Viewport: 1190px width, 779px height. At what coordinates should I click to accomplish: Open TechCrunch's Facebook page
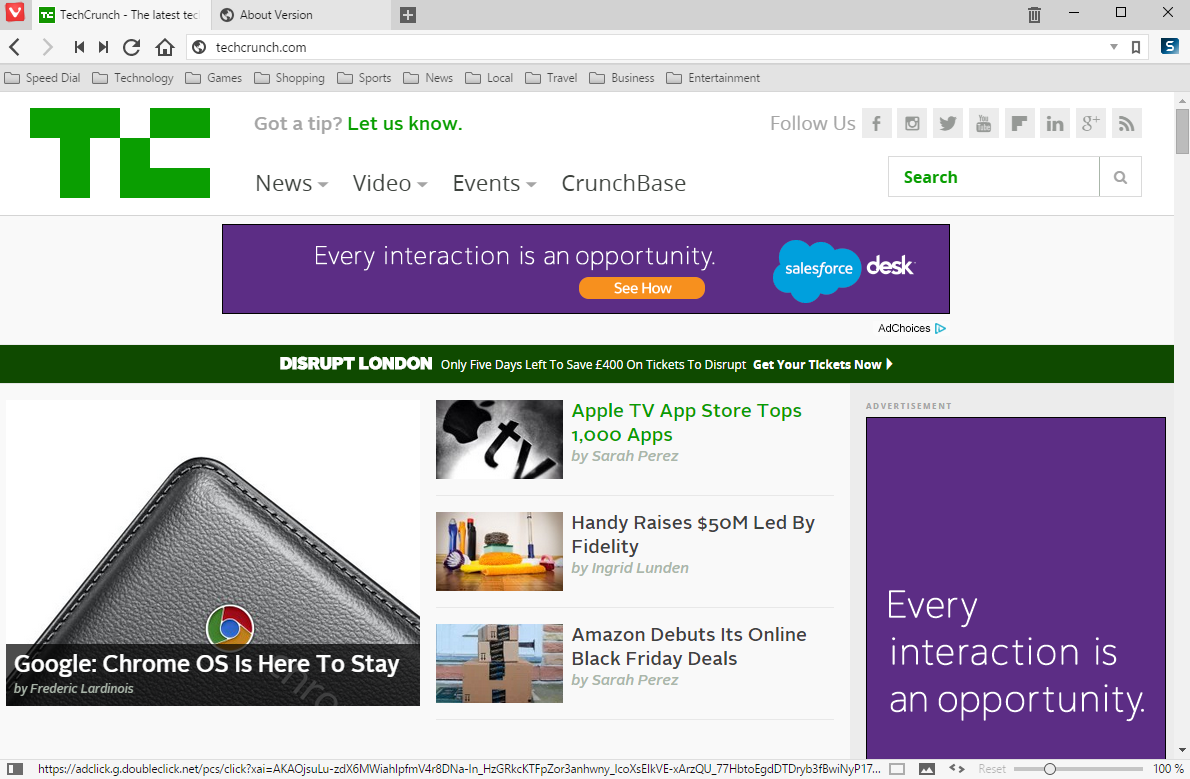click(x=877, y=123)
